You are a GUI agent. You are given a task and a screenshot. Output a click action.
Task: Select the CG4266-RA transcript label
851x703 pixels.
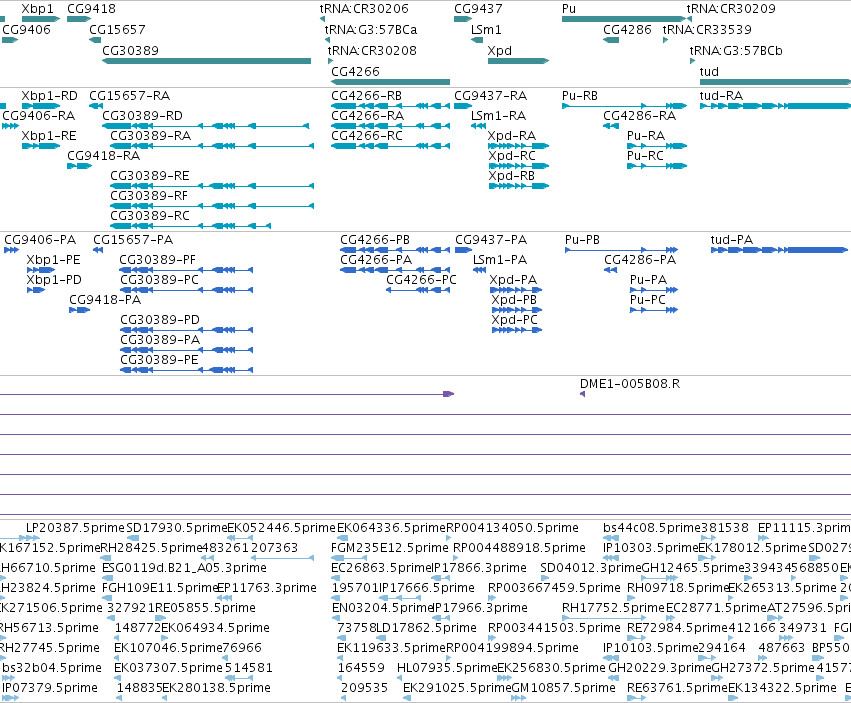(x=367, y=116)
